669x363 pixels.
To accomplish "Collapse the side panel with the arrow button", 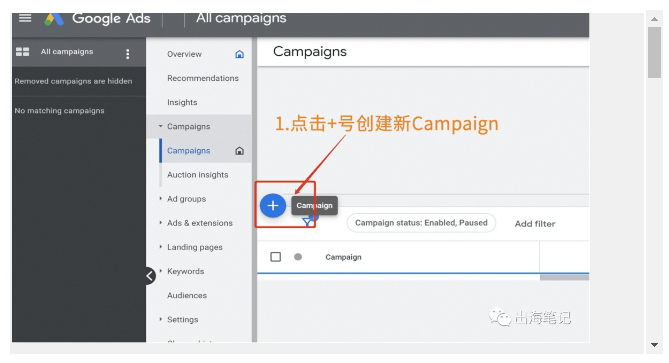I will coord(150,276).
